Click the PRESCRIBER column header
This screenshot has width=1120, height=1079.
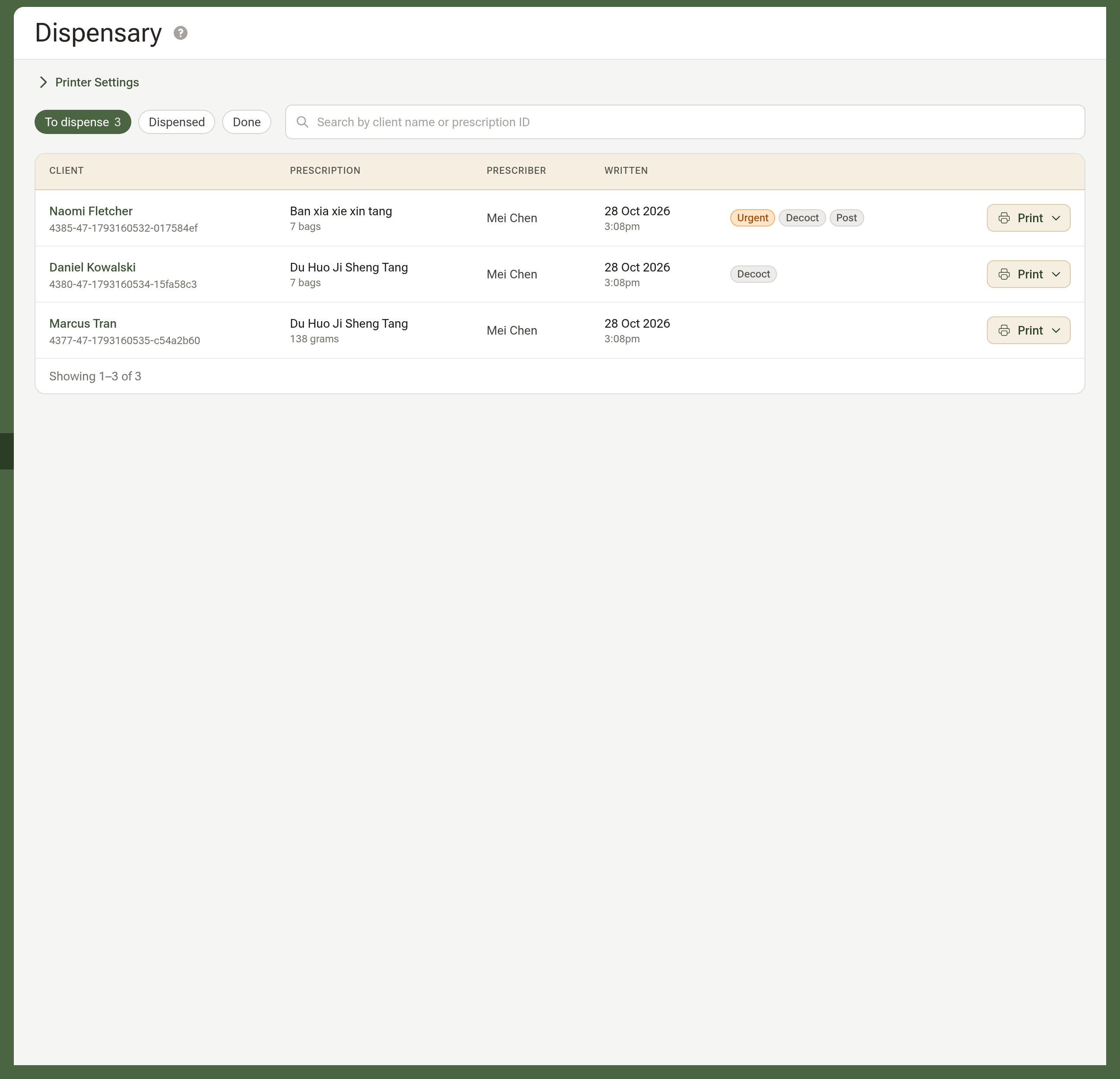516,170
